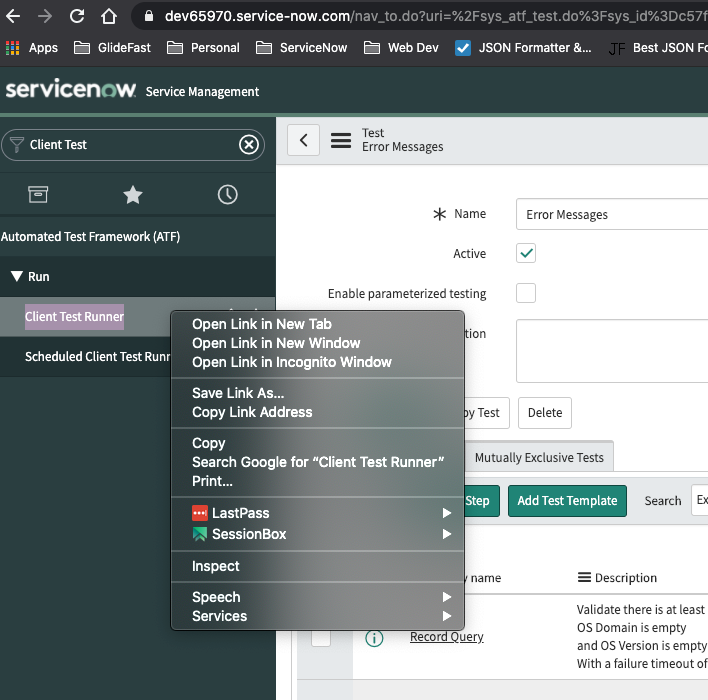The image size is (708, 700).
Task: Open the GlideFast bookmark folder
Action: pos(112,47)
